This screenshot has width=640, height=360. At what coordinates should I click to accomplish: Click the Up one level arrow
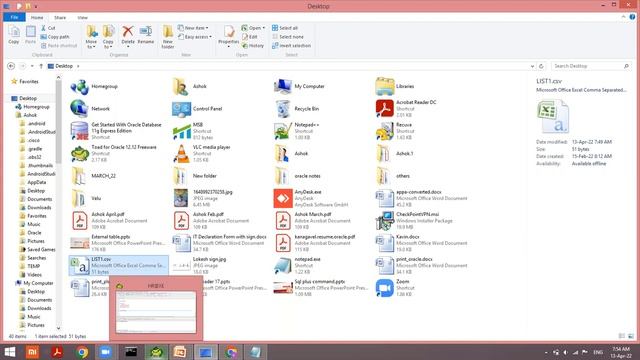pyautogui.click(x=41, y=66)
